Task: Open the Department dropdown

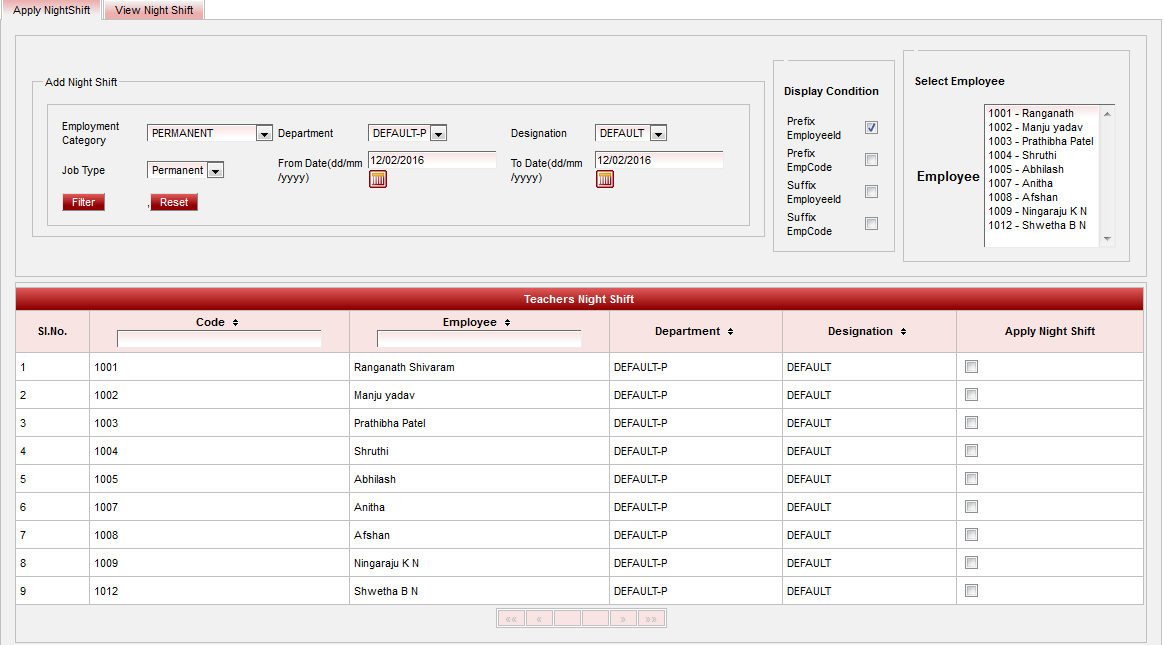Action: point(438,134)
